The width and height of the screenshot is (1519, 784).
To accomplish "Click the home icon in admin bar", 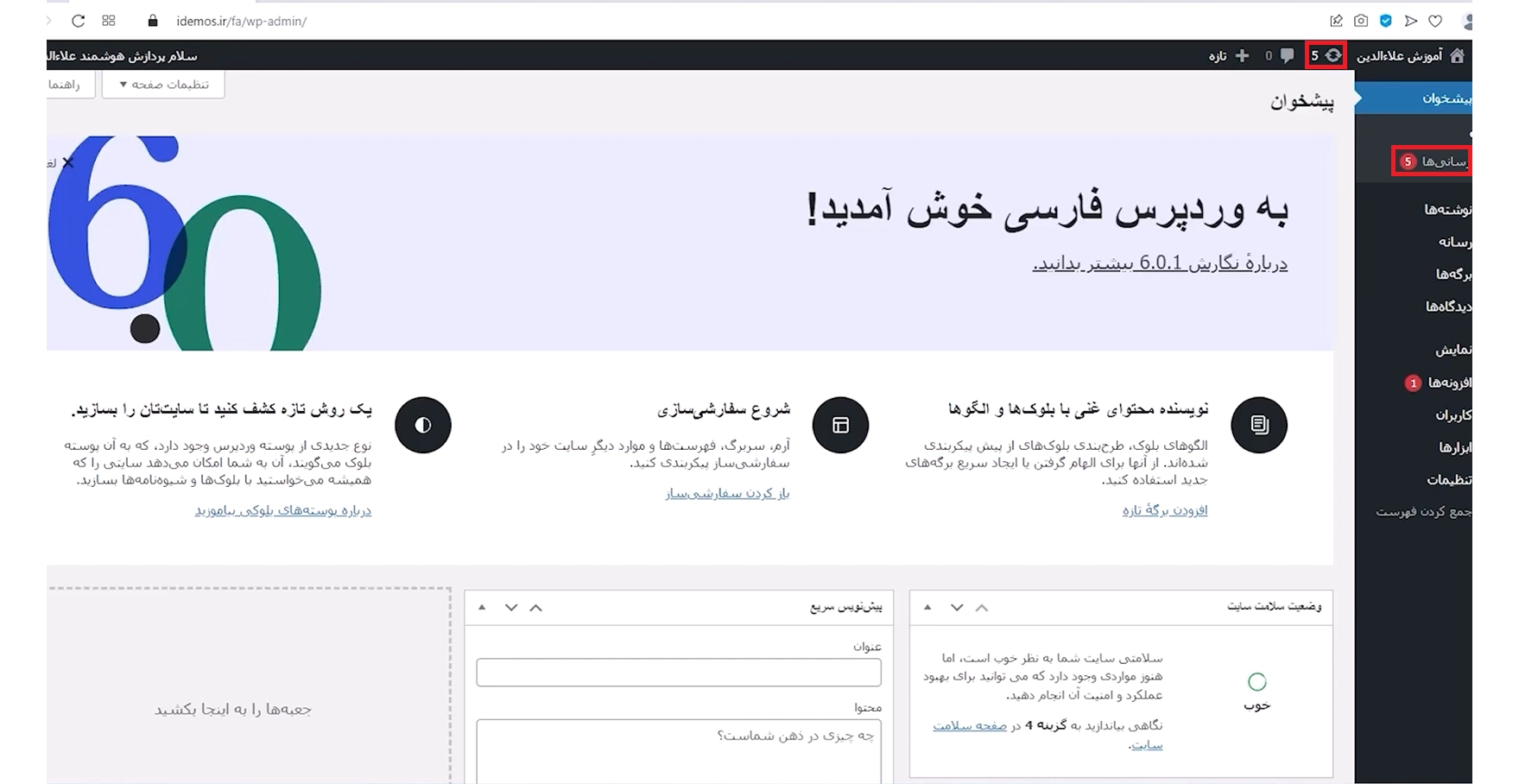I will [1458, 55].
